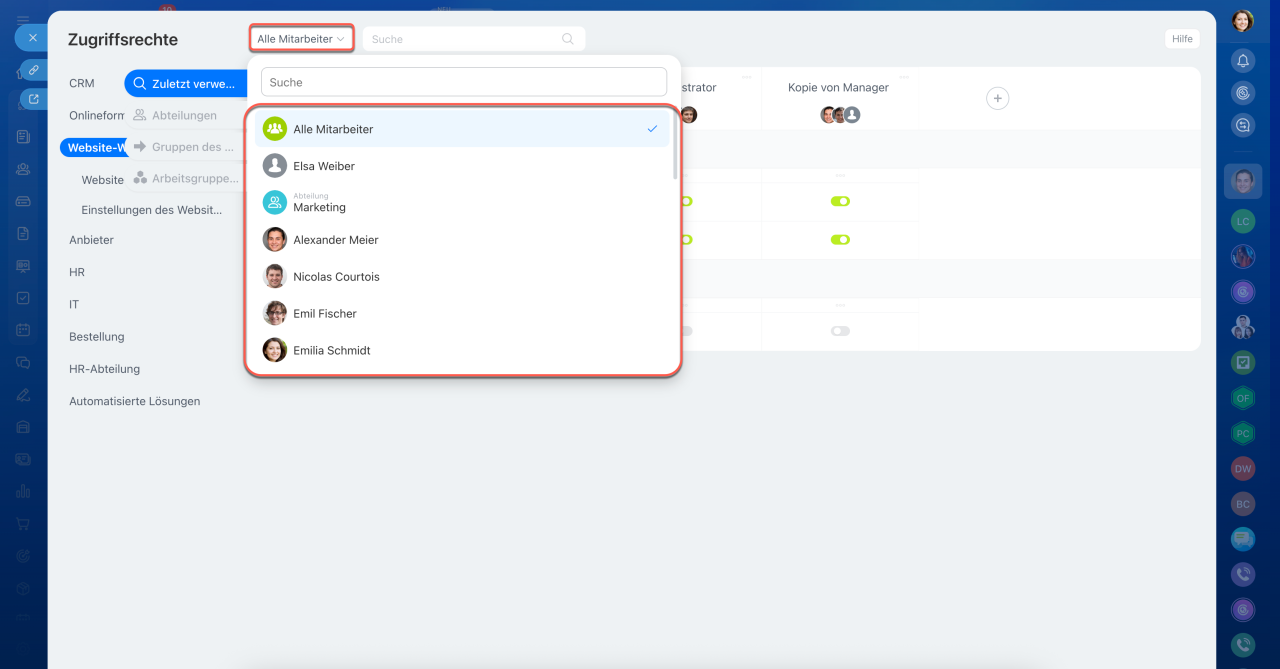
Task: Focus the Suche field inside the dropdown
Action: click(x=464, y=82)
